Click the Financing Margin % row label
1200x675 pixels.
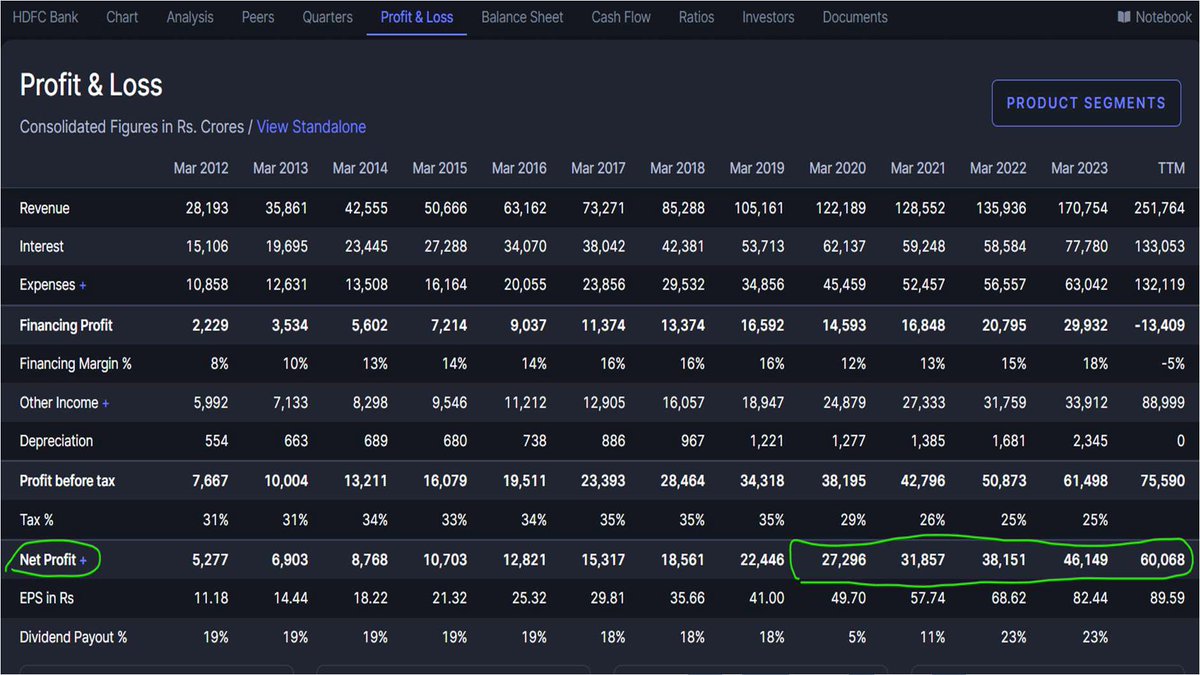tap(76, 364)
